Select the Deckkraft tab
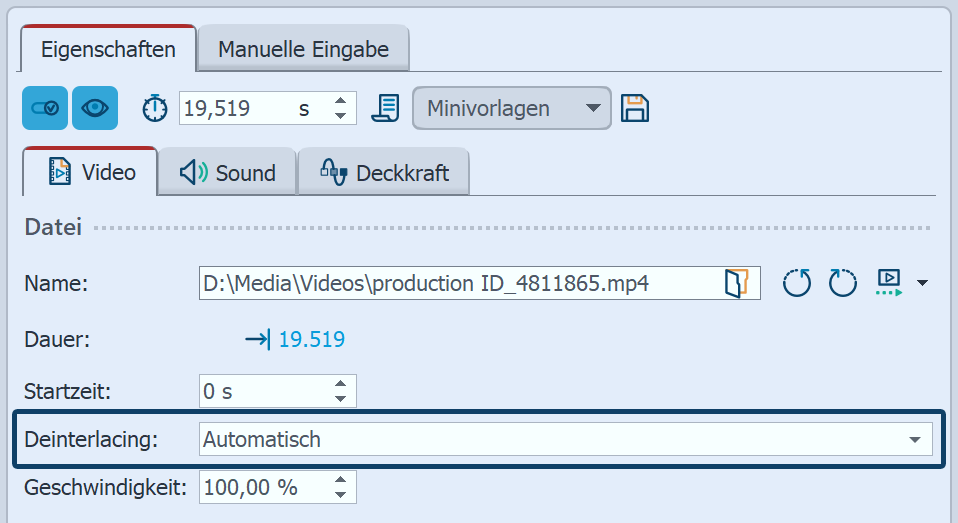958x523 pixels. click(384, 172)
